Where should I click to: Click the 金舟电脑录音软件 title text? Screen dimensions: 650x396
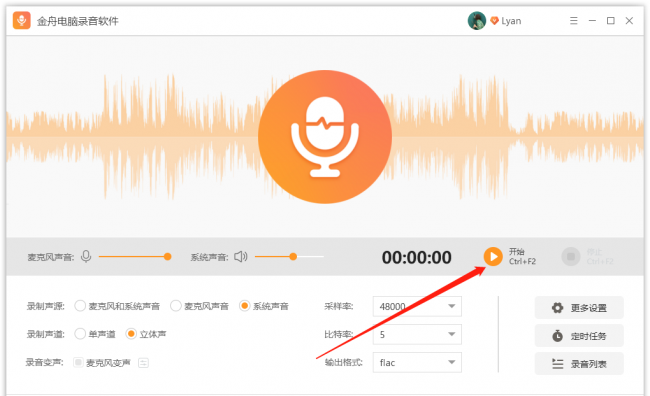(78, 21)
